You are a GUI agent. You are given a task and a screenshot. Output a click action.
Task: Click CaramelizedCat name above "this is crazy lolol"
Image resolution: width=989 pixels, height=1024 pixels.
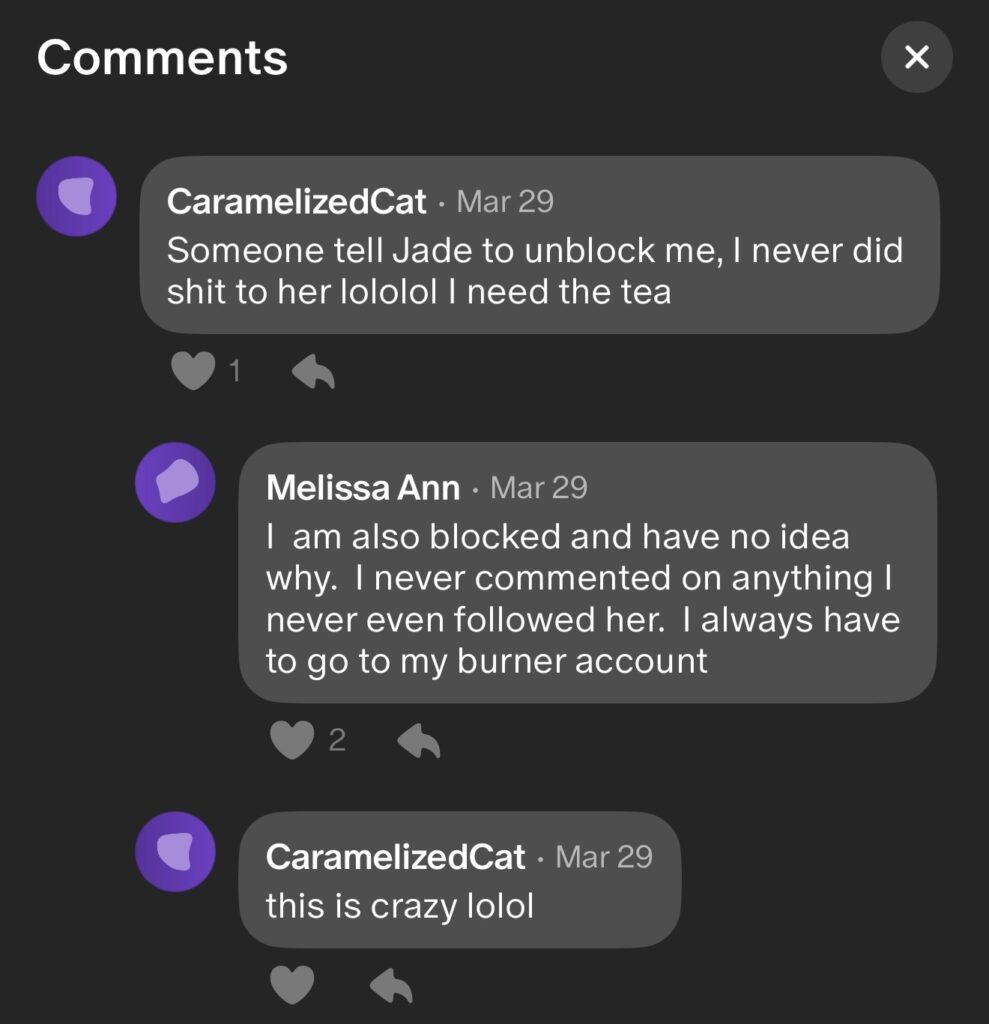[395, 857]
